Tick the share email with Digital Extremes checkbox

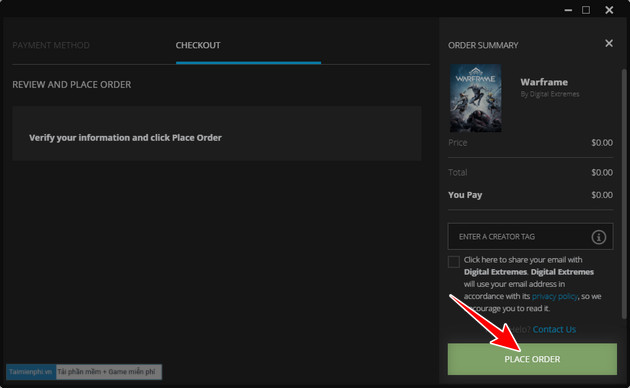click(454, 262)
